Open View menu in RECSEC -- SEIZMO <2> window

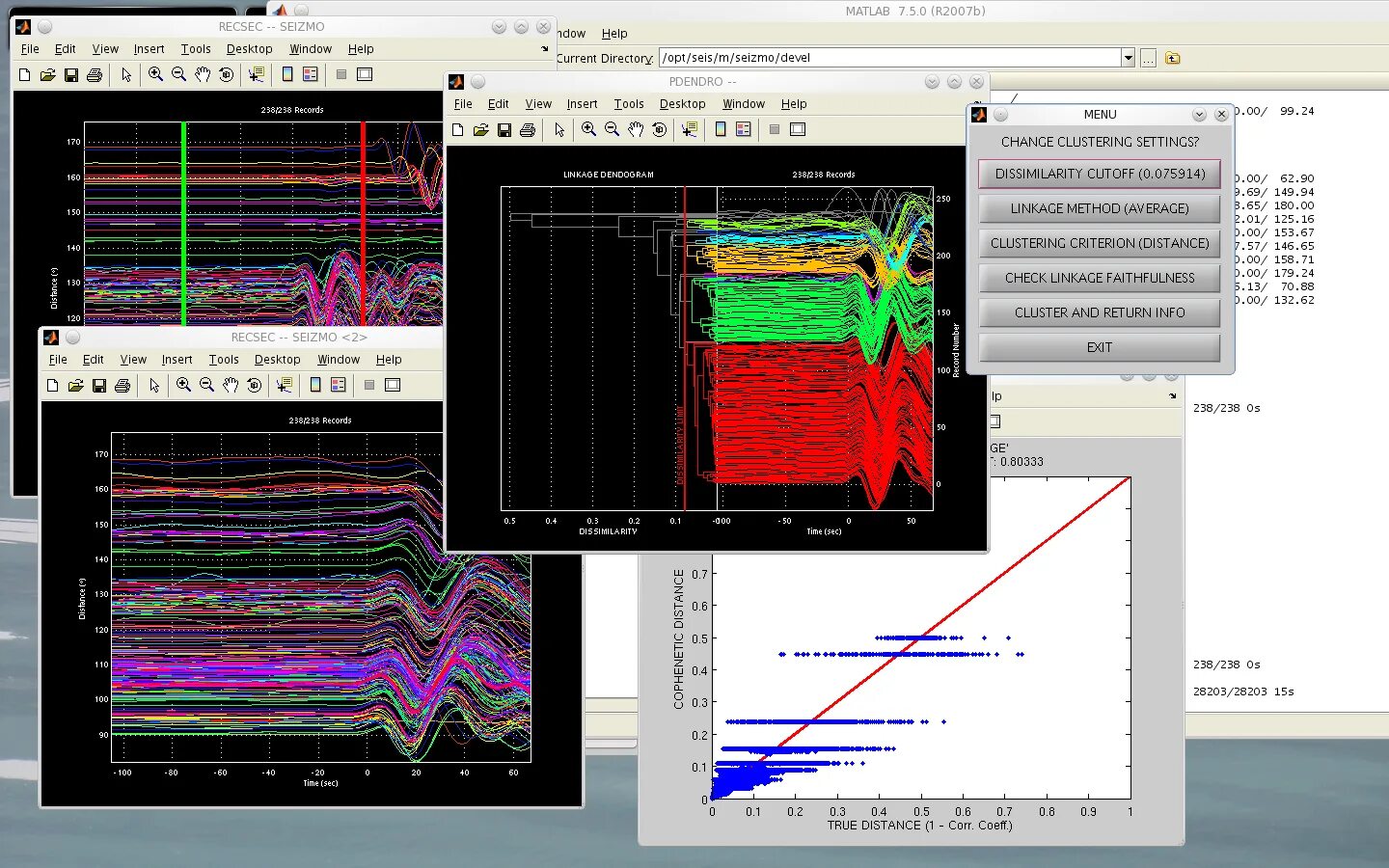133,360
